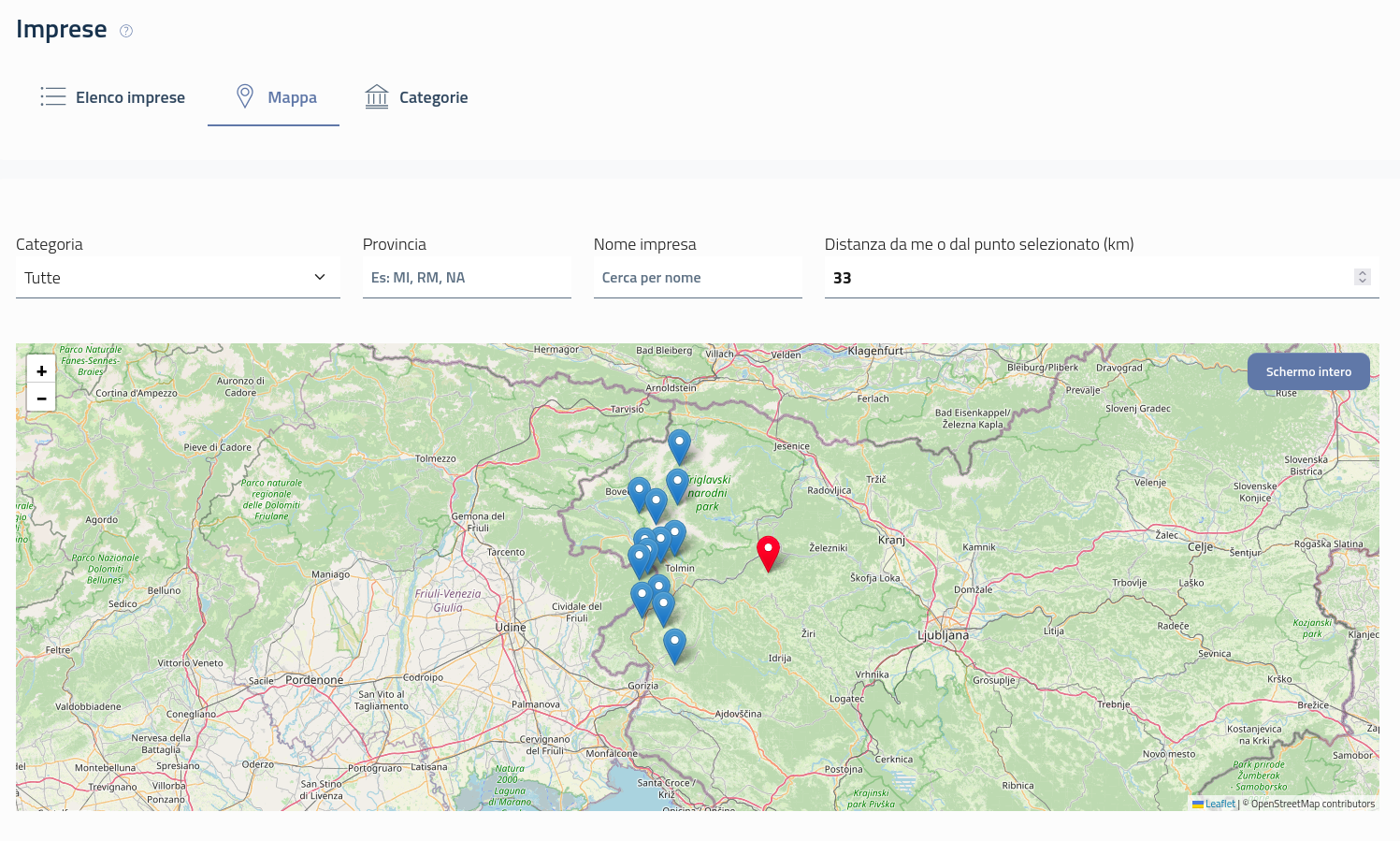Viewport: 1400px width, 841px height.
Task: Click the help icon next to Imprese
Action: pos(126,31)
